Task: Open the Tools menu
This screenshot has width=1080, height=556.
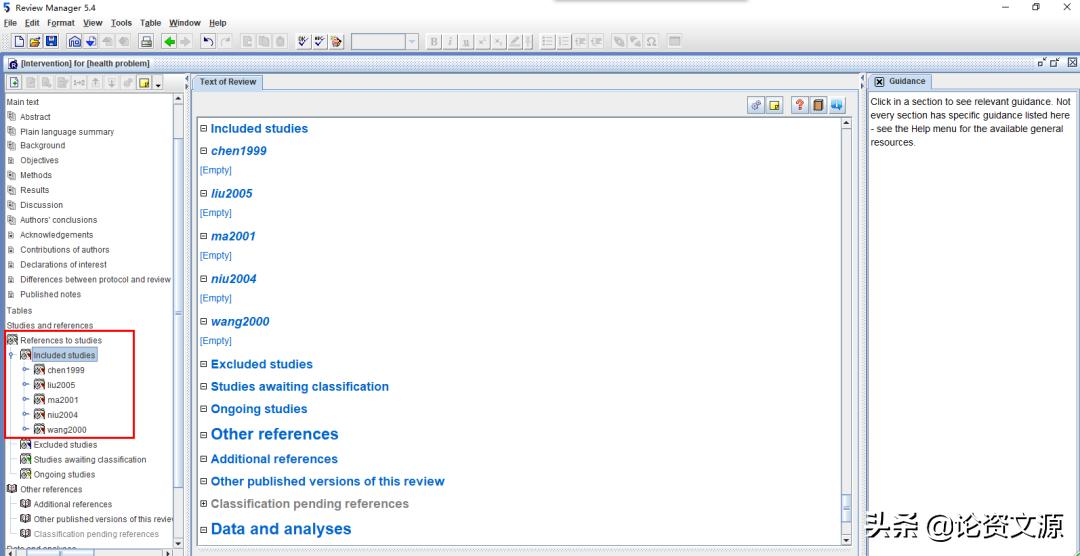Action: tap(121, 23)
